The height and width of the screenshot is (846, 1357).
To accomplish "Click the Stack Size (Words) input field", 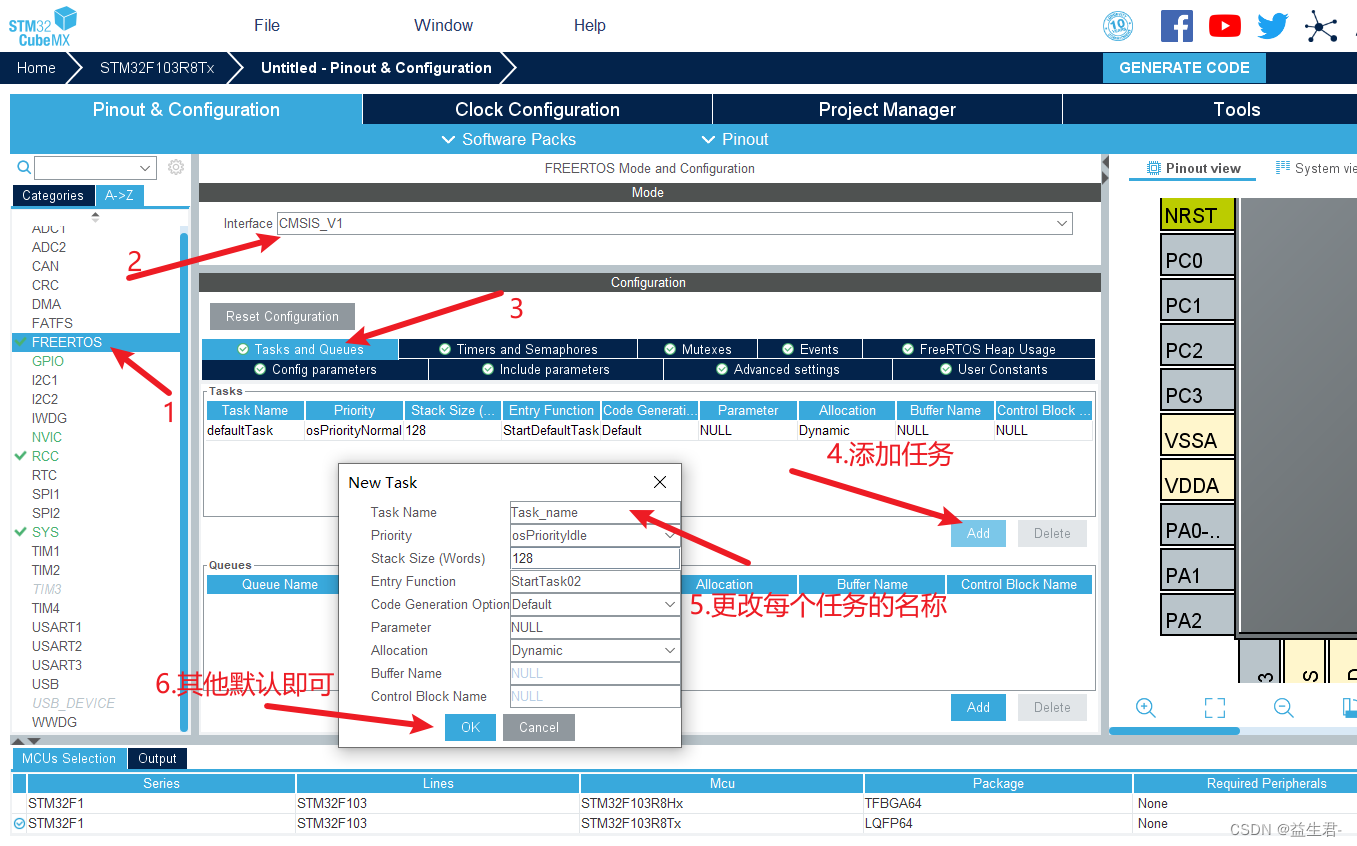I will coord(595,559).
